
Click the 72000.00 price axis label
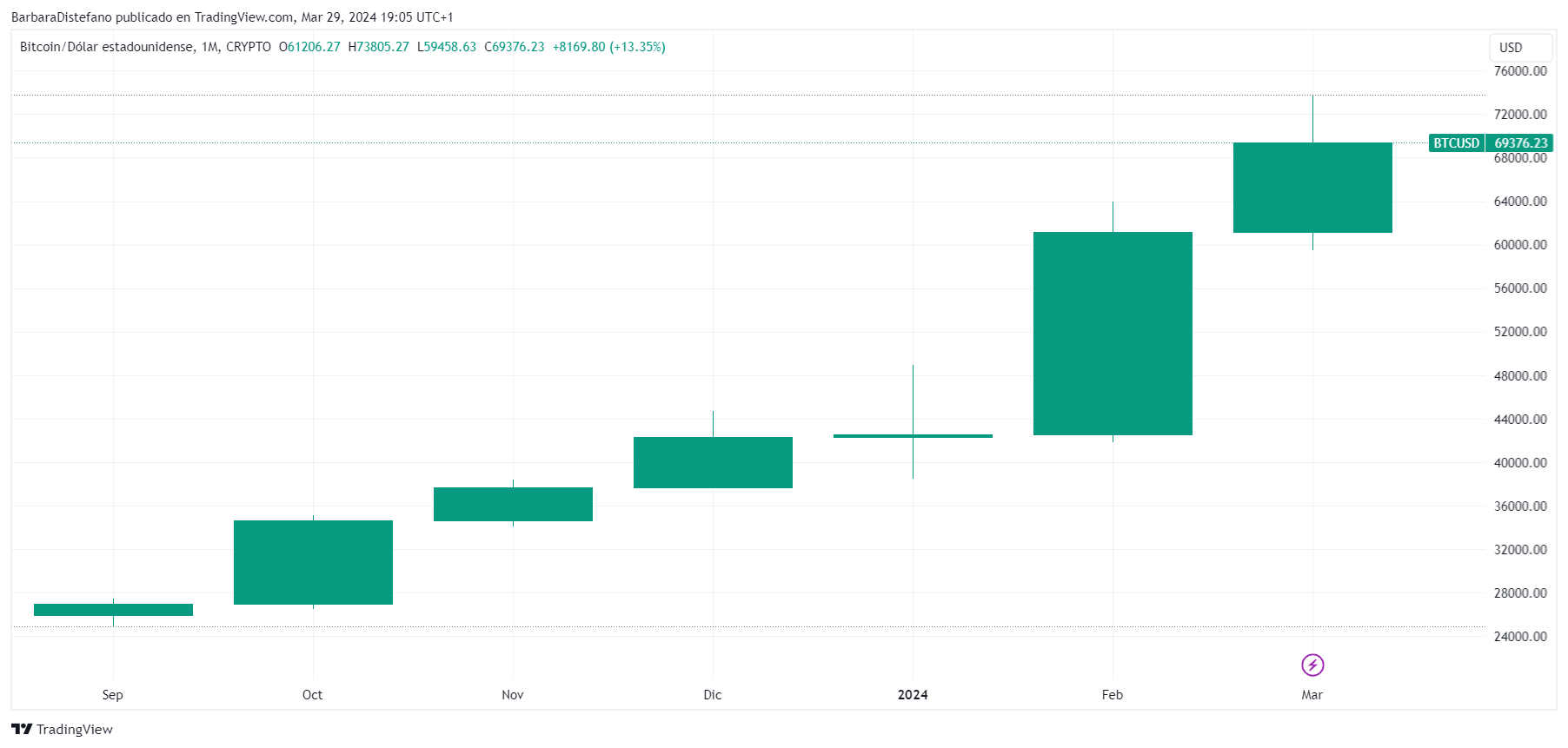click(x=1520, y=115)
